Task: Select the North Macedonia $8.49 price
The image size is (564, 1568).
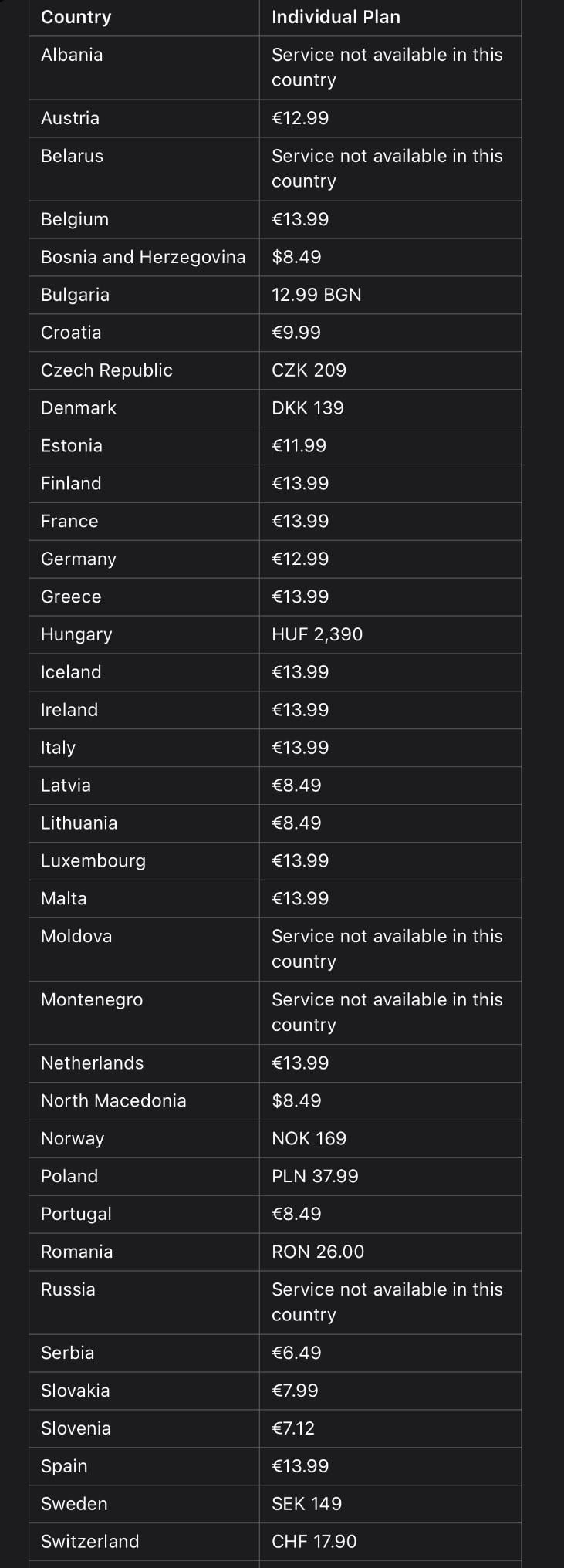Action: click(296, 1101)
